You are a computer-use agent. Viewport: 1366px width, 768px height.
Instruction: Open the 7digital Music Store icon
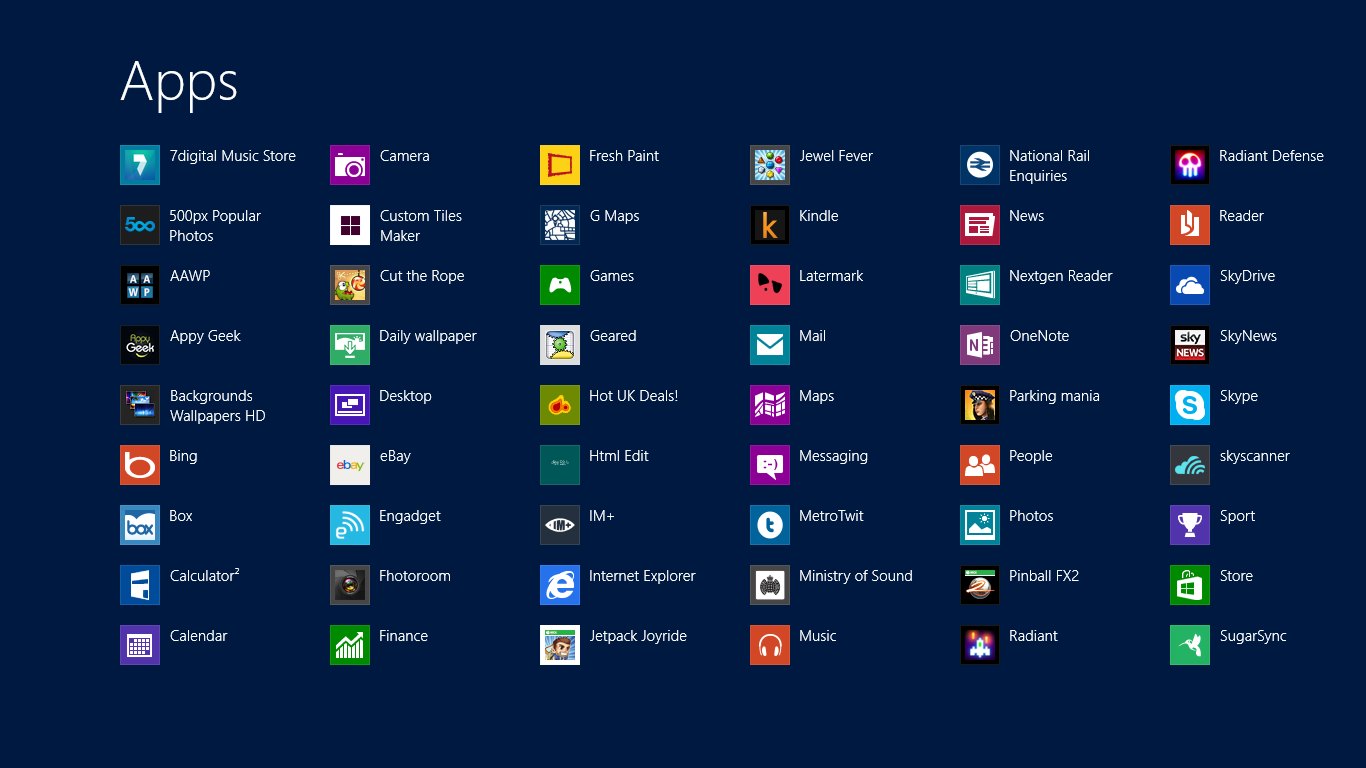pyautogui.click(x=140, y=165)
